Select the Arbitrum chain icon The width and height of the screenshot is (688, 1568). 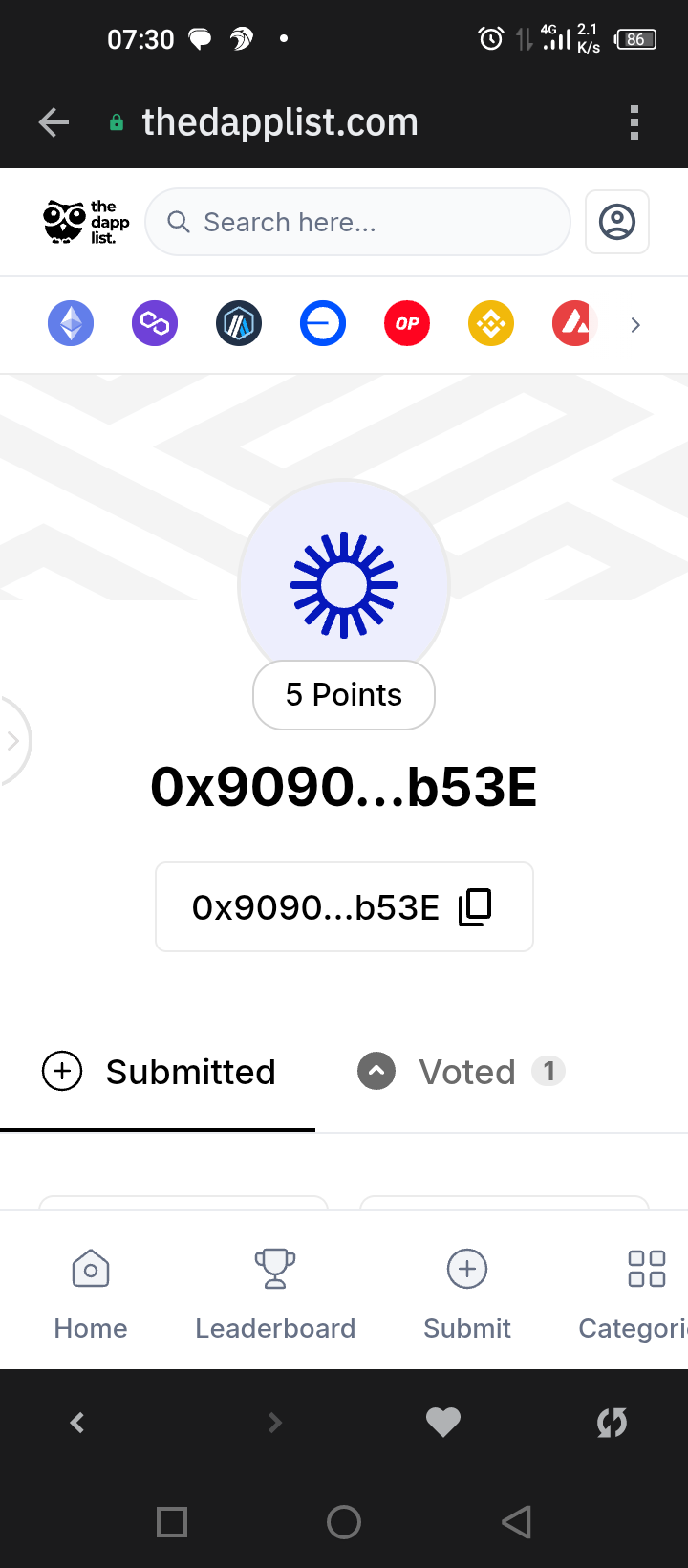pyautogui.click(x=239, y=324)
